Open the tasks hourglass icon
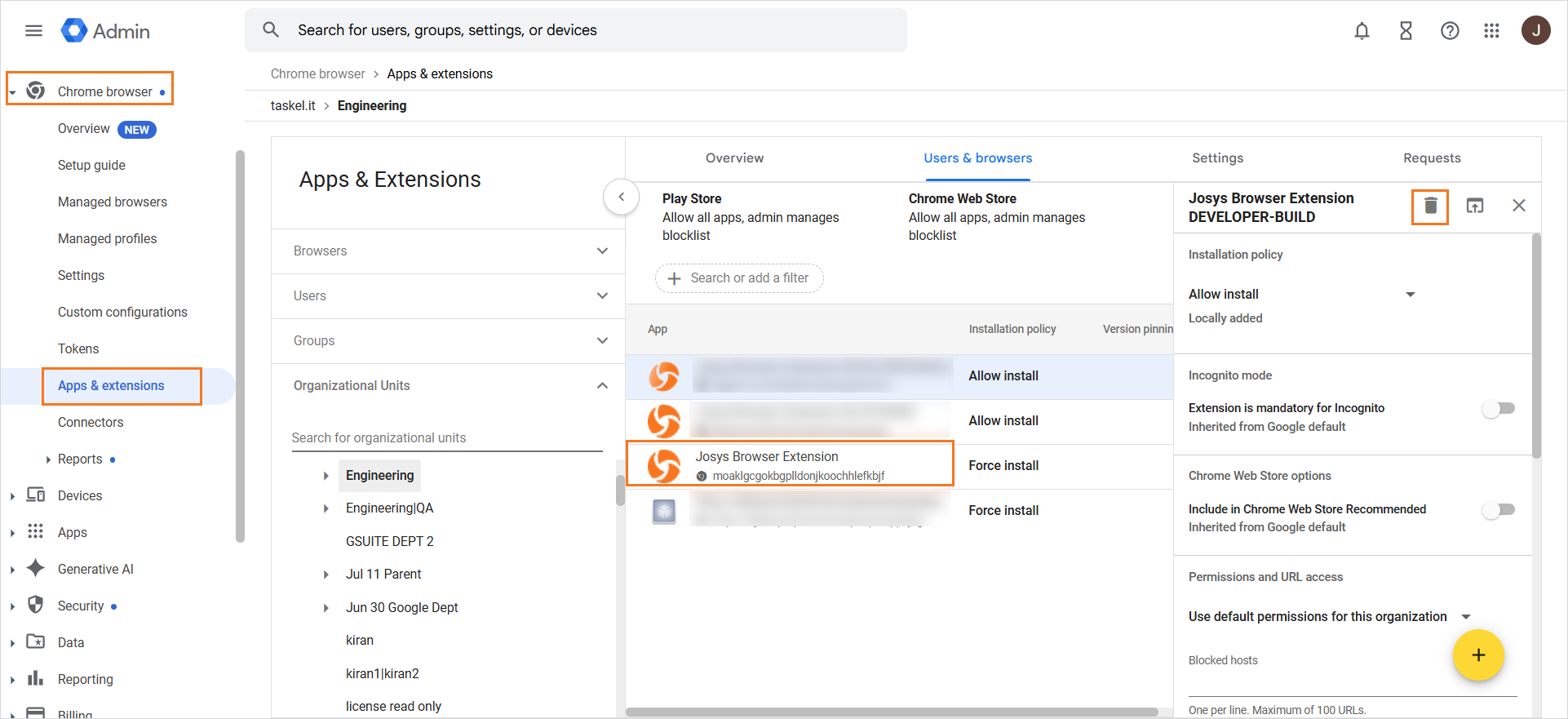Screen dimensions: 1568x719 [1406, 31]
